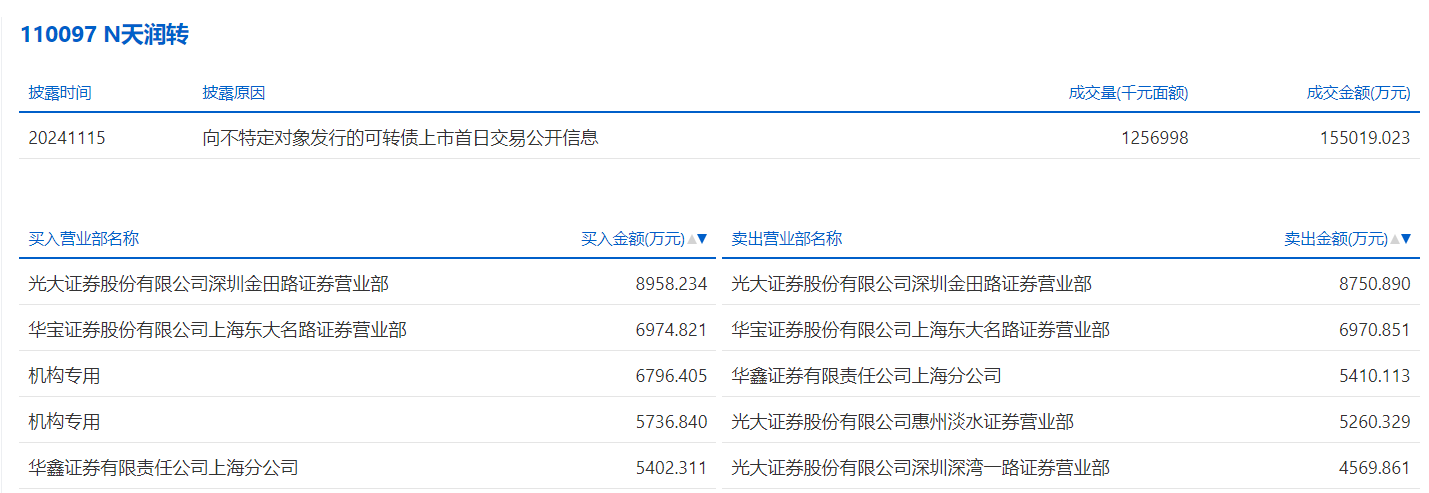Click the 买入金额(万元) column header
The height and width of the screenshot is (493, 1429).
click(x=633, y=239)
